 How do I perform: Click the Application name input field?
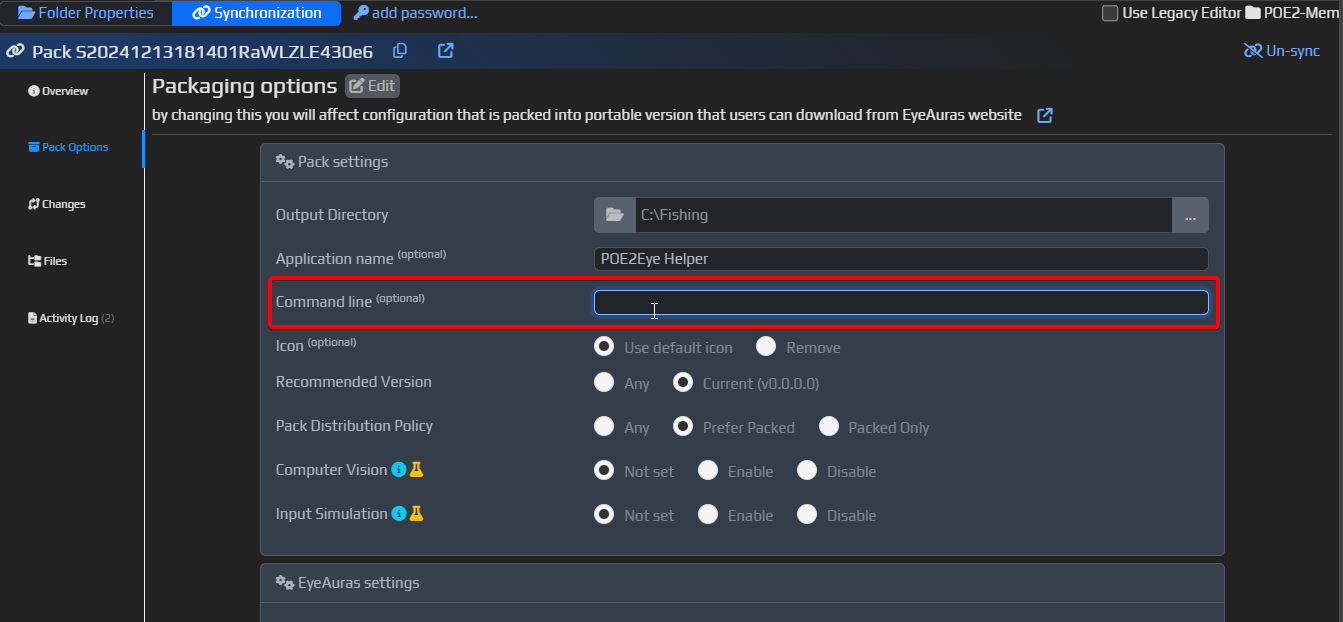click(x=900, y=259)
